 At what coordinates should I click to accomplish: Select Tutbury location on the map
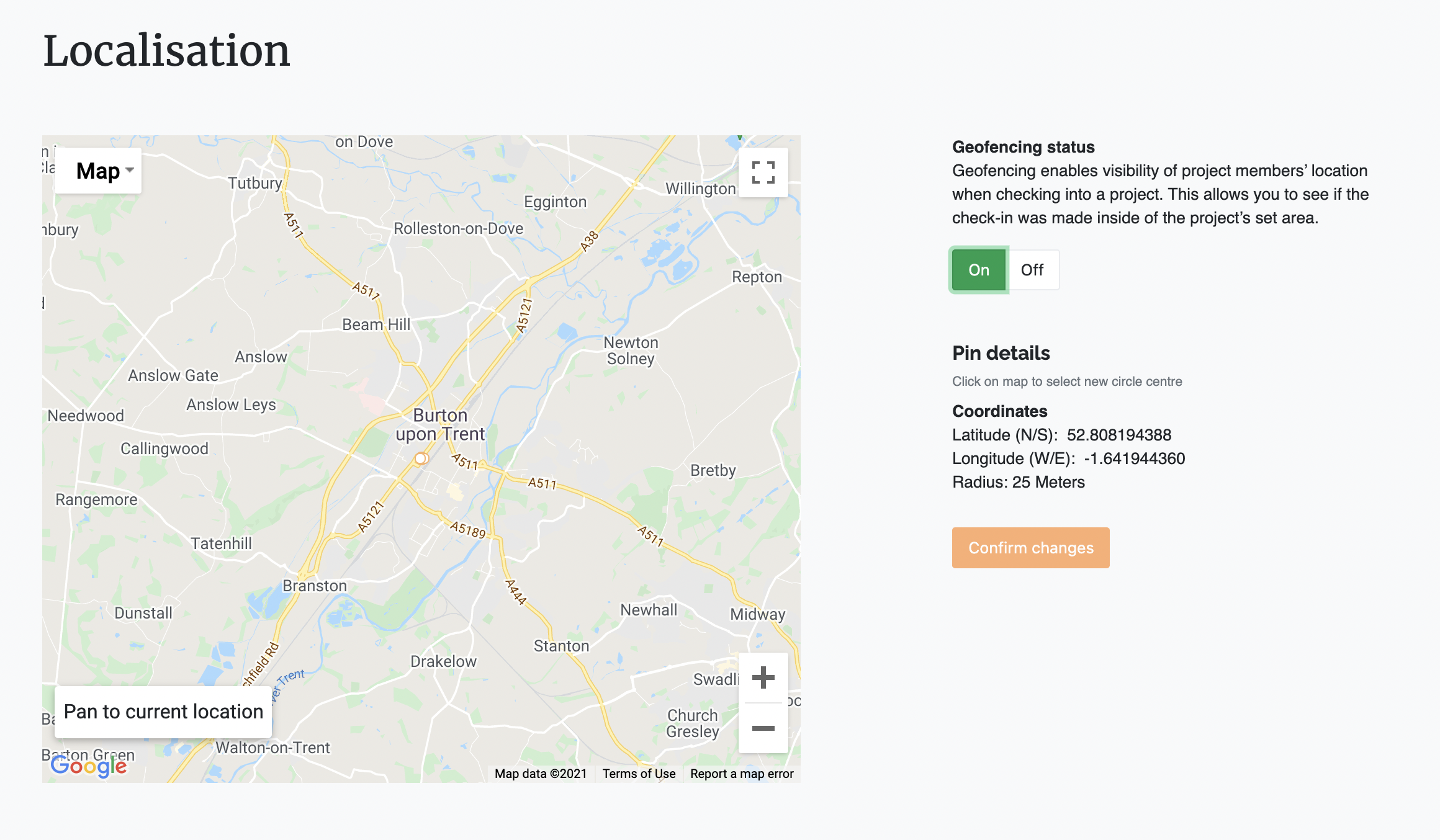pos(254,183)
